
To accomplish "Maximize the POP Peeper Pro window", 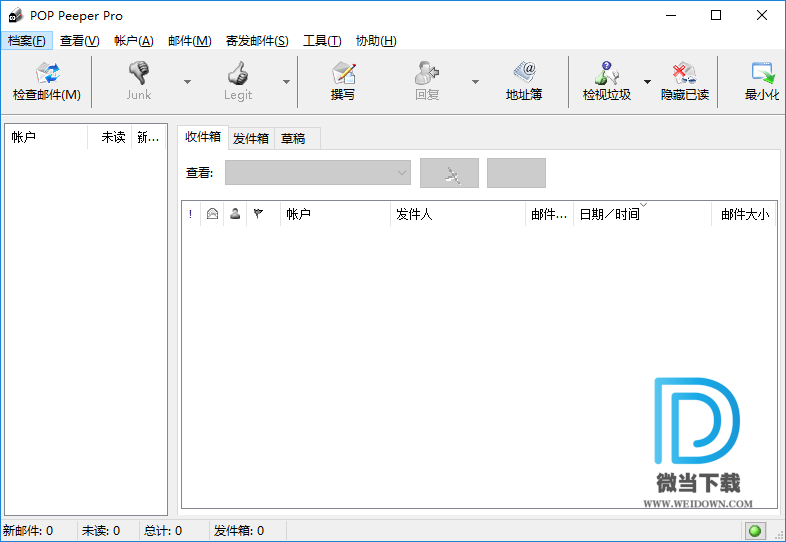I will coord(716,15).
